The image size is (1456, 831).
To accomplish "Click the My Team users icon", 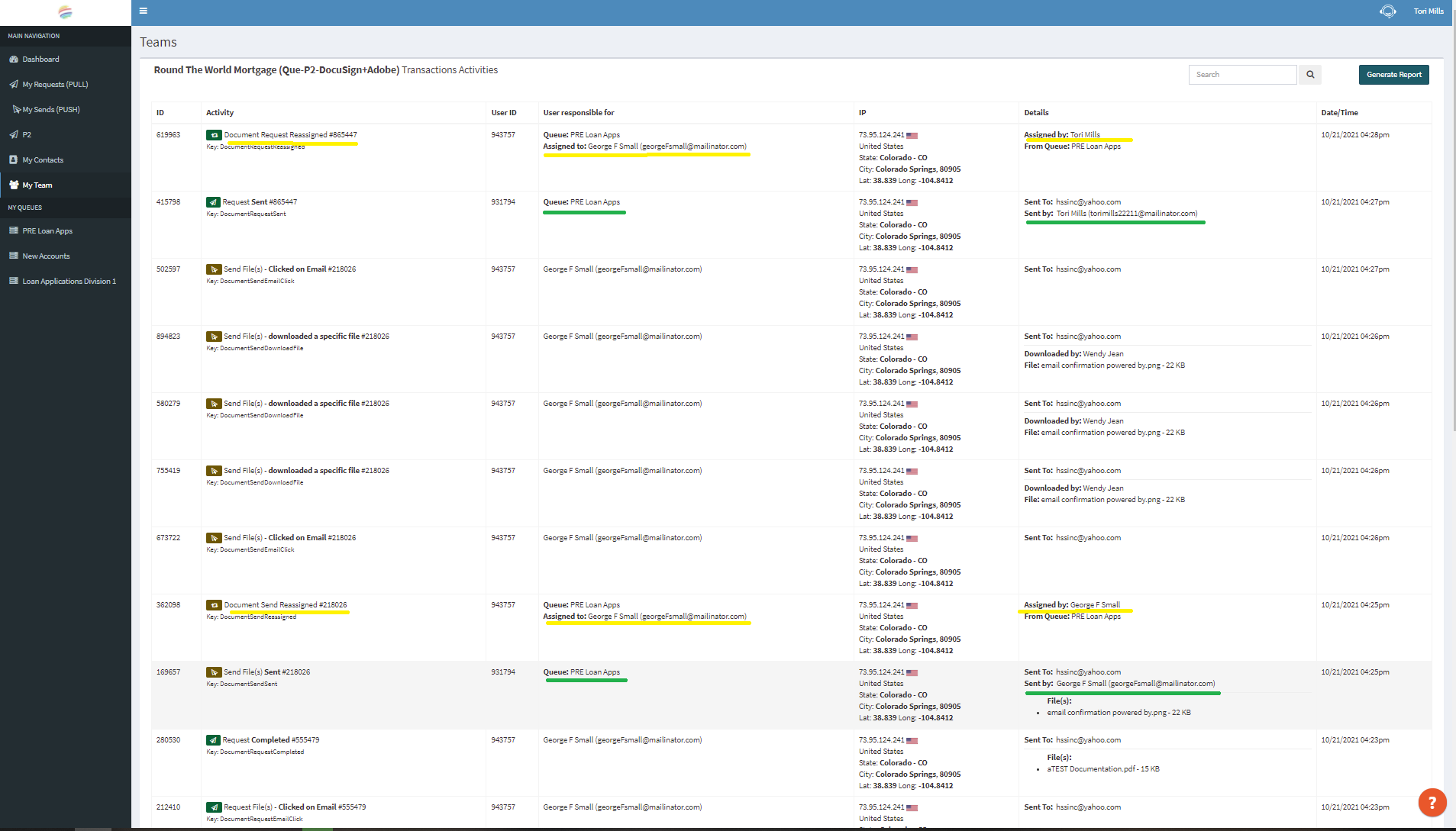I will click(x=14, y=185).
